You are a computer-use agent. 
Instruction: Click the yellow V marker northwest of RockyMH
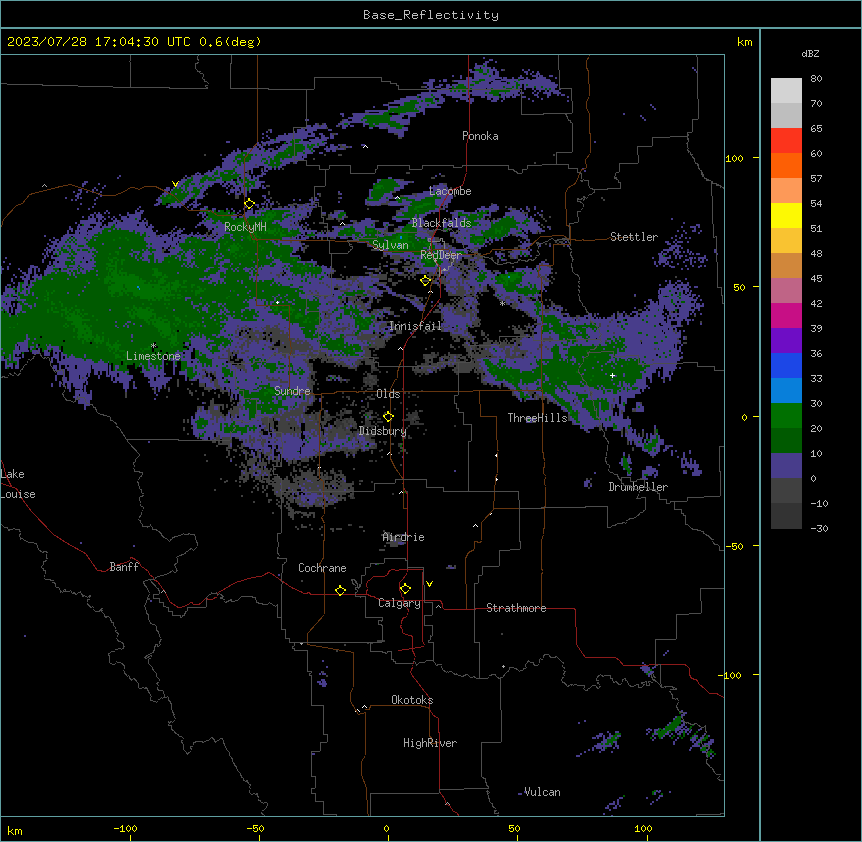175,184
